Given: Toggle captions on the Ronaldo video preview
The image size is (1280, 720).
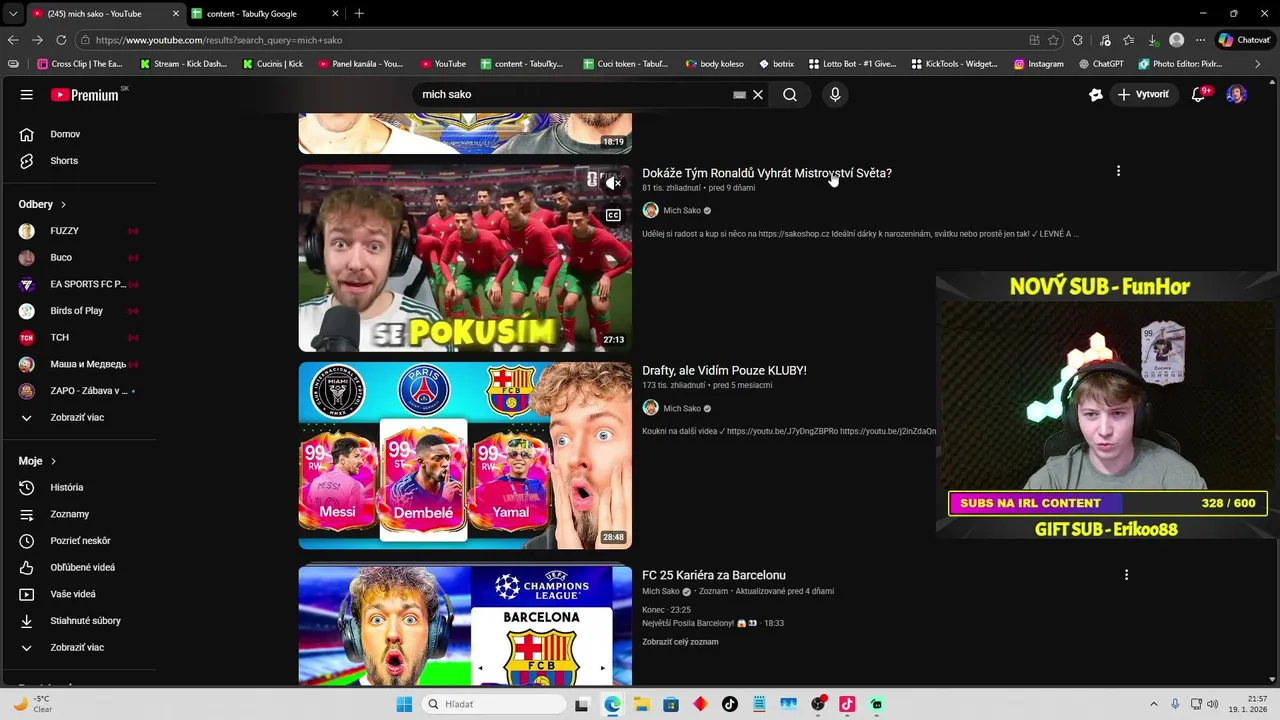Looking at the screenshot, I should tap(613, 215).
